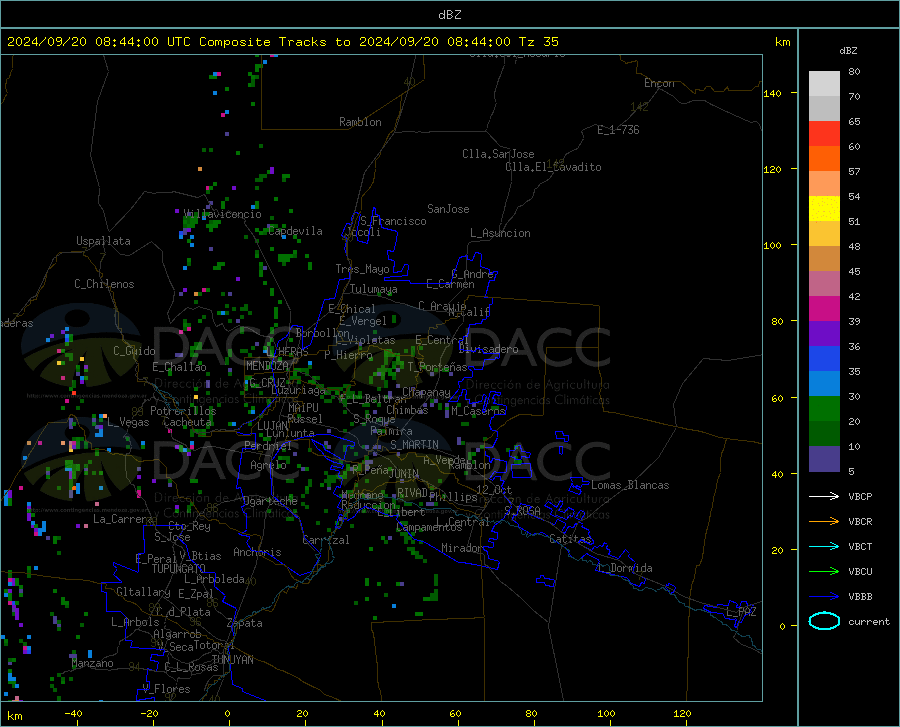Click the Zapata label

245,623
